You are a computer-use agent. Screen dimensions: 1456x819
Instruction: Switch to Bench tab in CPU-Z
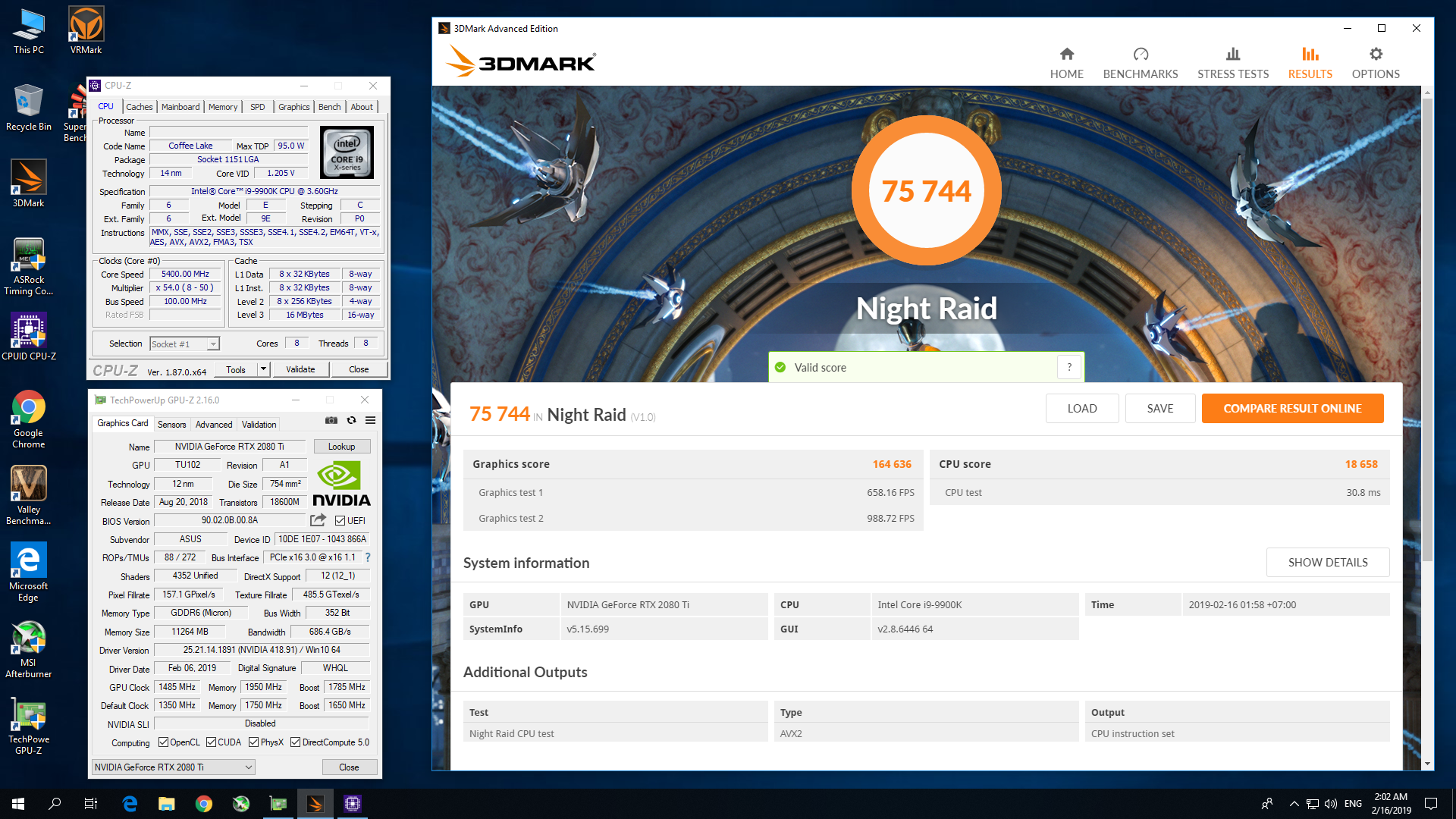329,107
